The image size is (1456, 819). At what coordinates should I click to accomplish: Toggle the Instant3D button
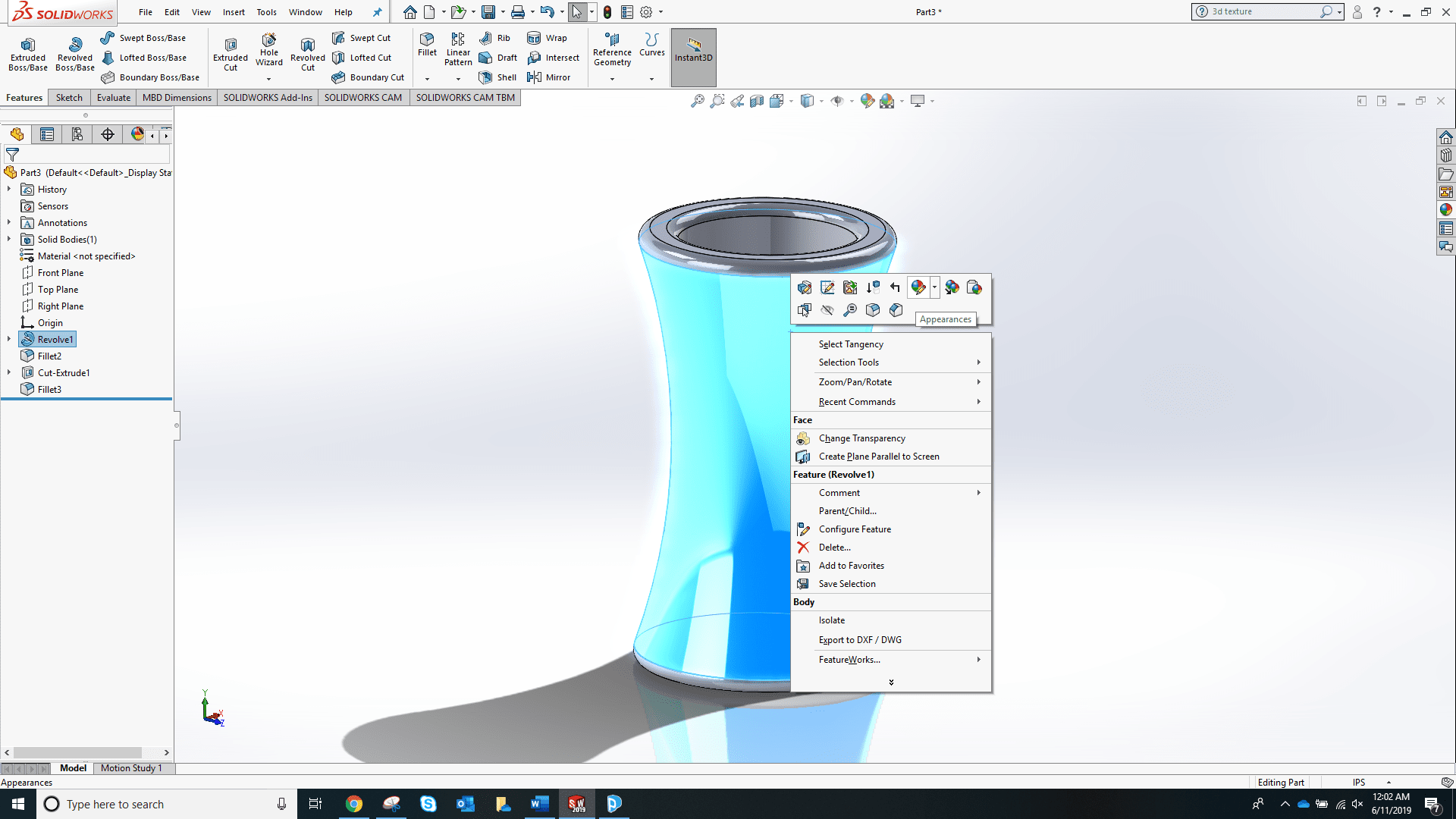click(693, 50)
